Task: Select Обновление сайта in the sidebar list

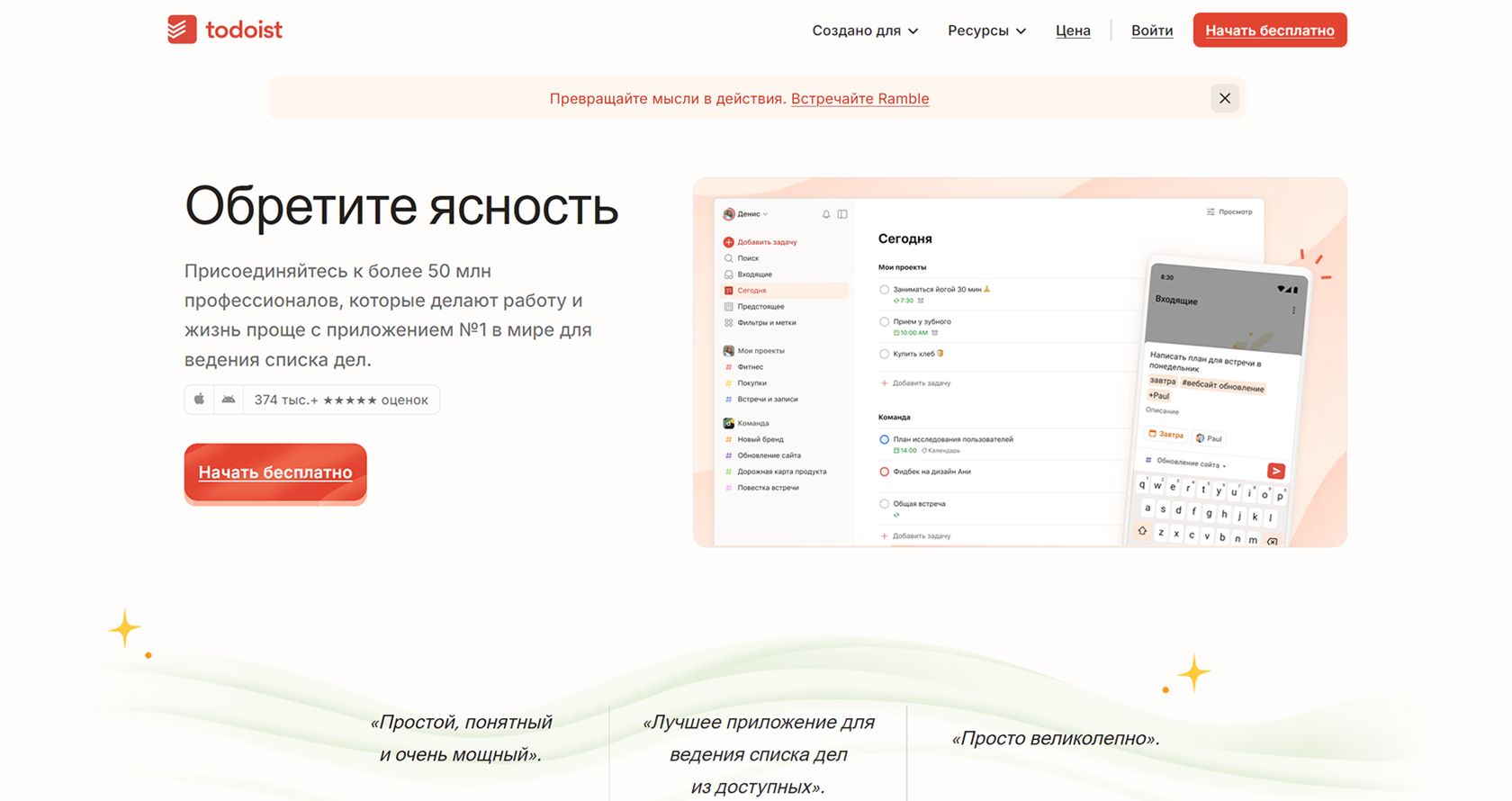Action: point(762,456)
